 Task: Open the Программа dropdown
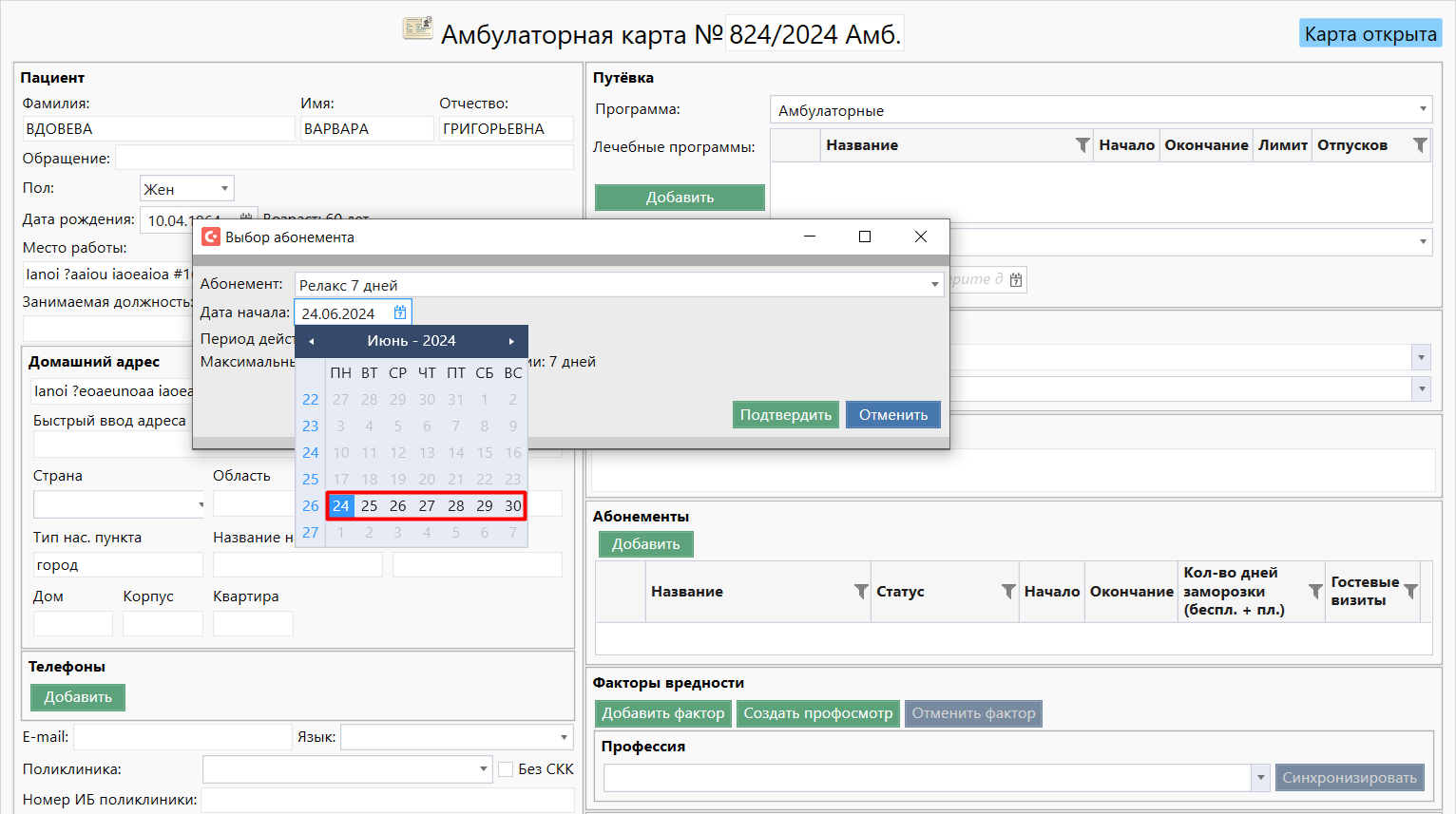(x=1422, y=110)
